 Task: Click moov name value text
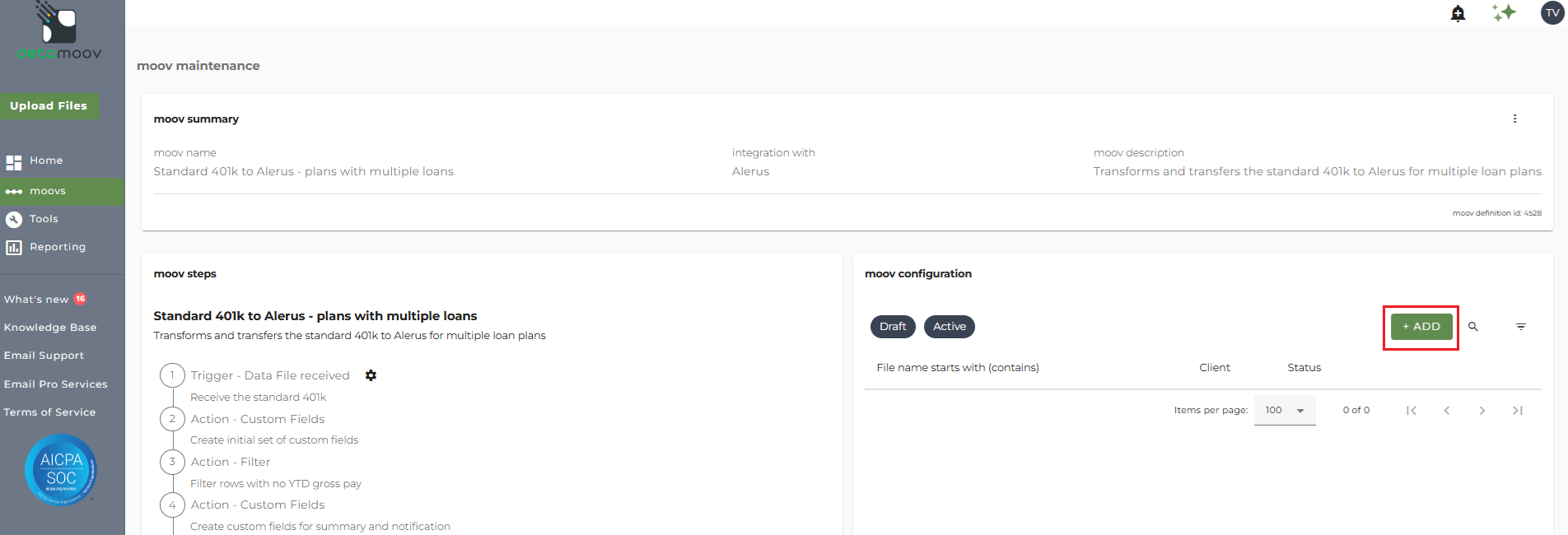[x=303, y=171]
